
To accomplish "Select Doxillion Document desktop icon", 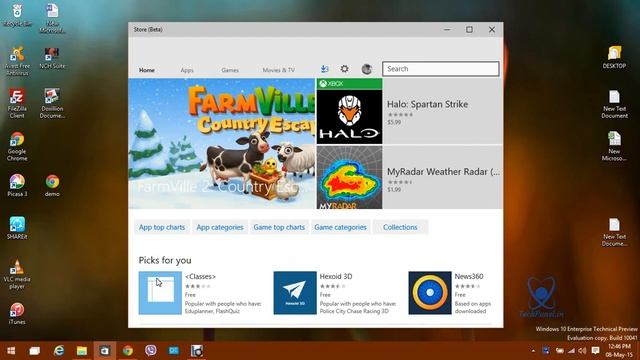I will click(x=52, y=104).
